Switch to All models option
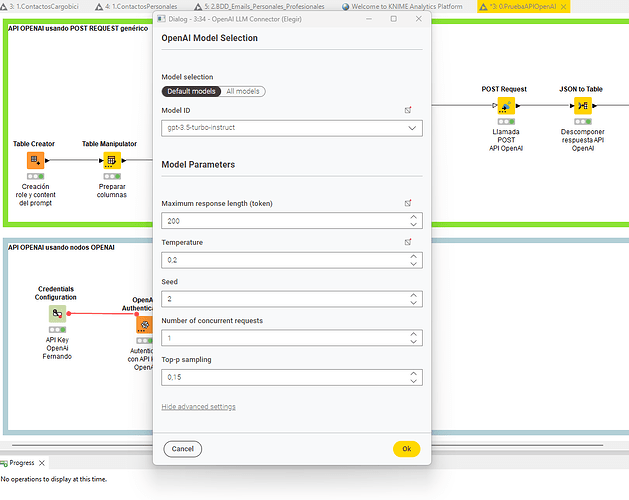629x500 pixels. (x=243, y=91)
